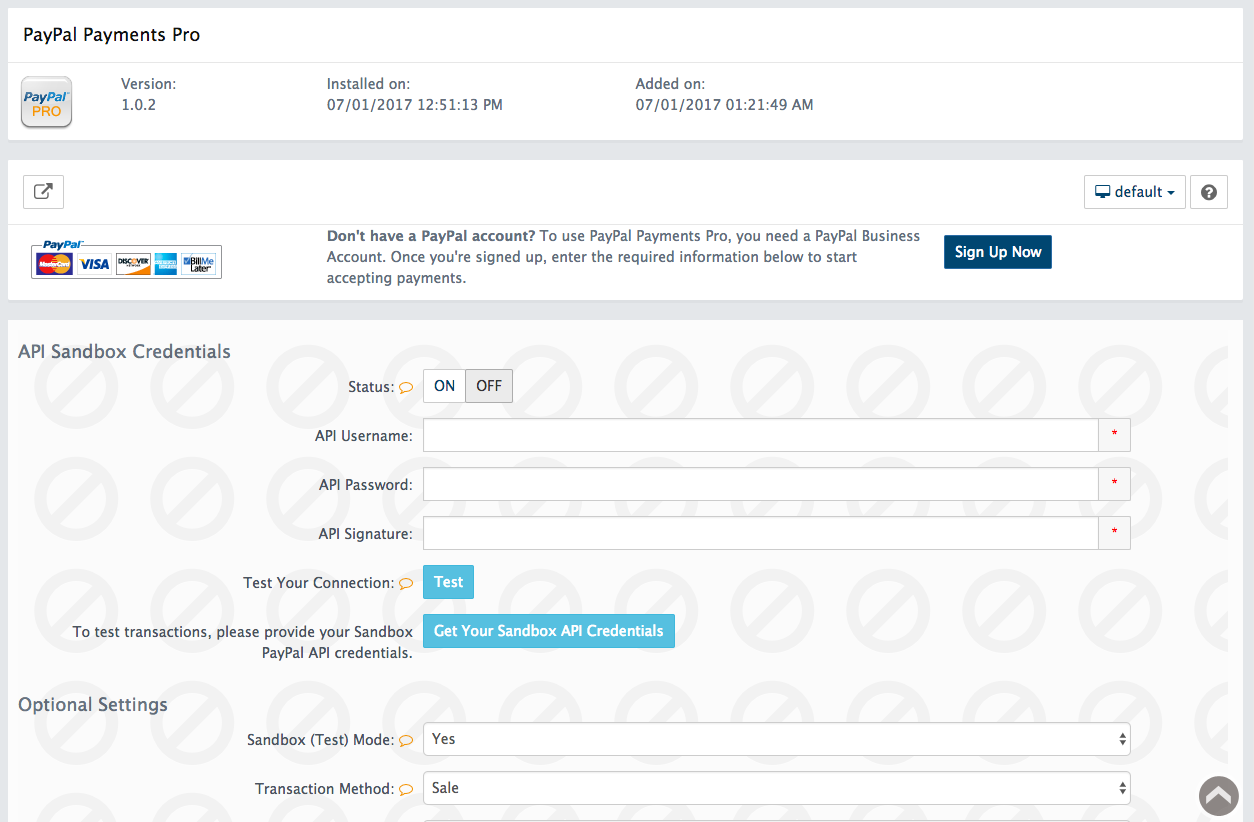Click the tooltip icon next to Test Your Connection
Viewport: 1254px width, 822px height.
pos(406,582)
